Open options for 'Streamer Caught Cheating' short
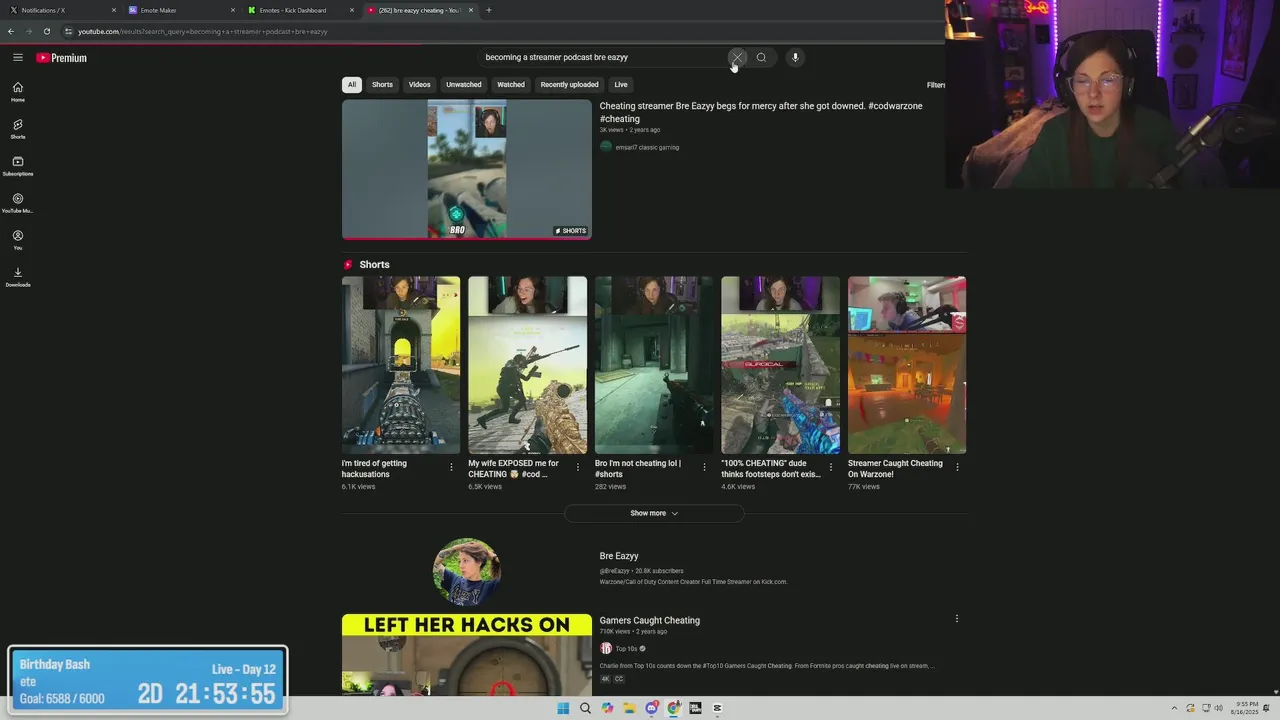 (957, 467)
